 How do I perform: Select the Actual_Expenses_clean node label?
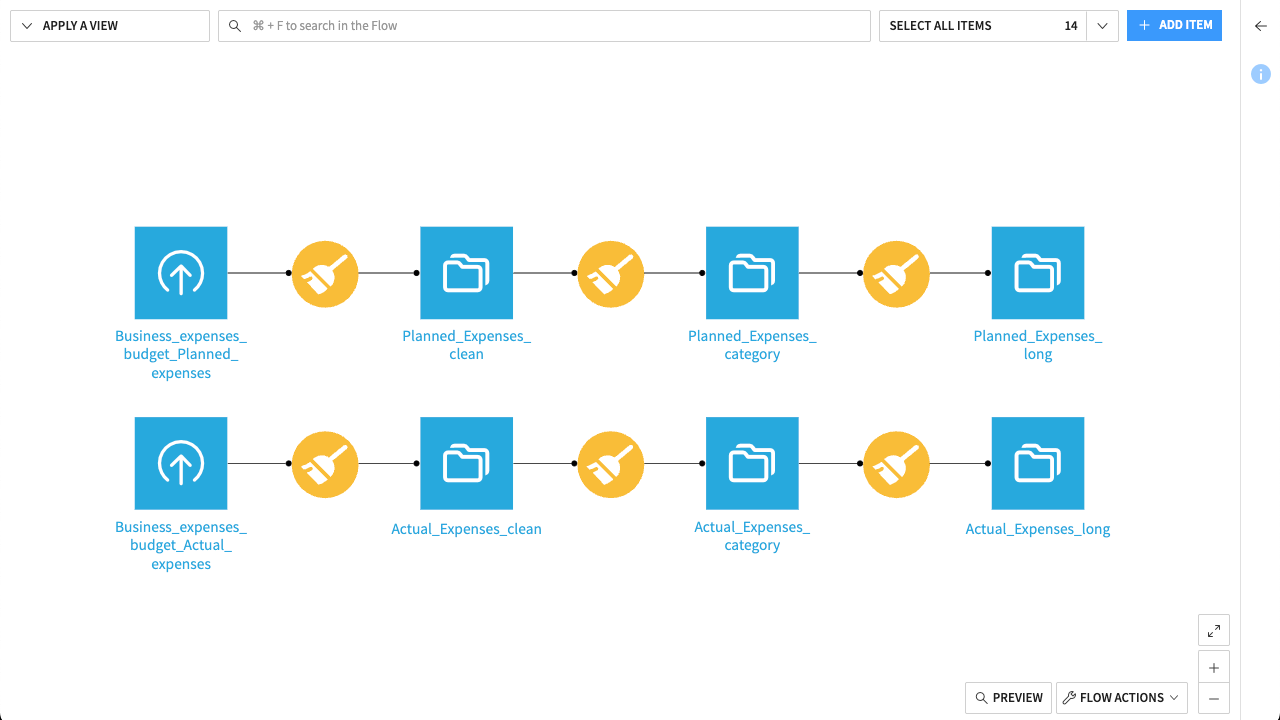(x=466, y=528)
